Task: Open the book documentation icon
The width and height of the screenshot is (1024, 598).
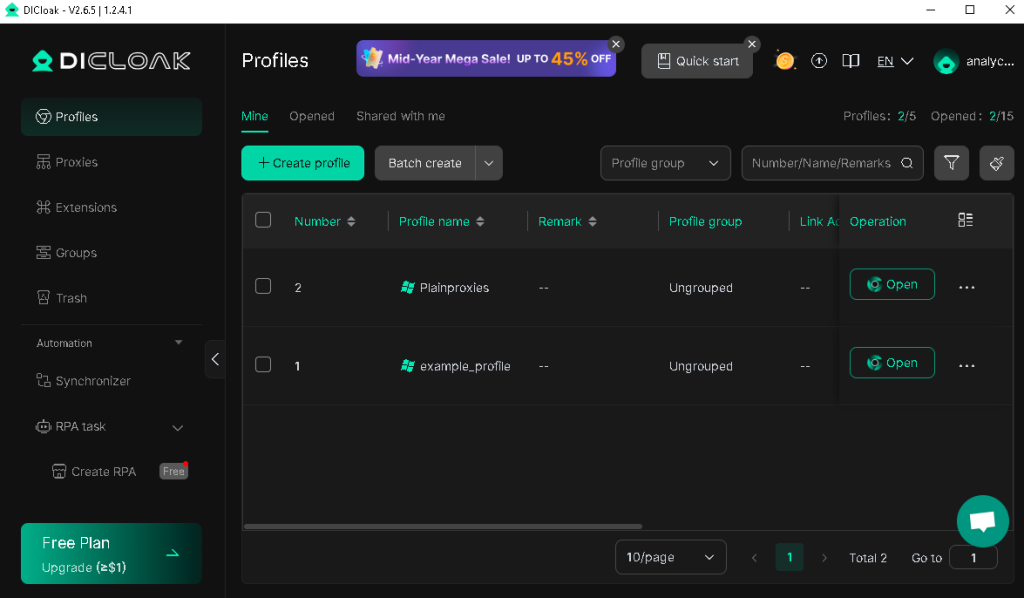Action: pos(850,61)
